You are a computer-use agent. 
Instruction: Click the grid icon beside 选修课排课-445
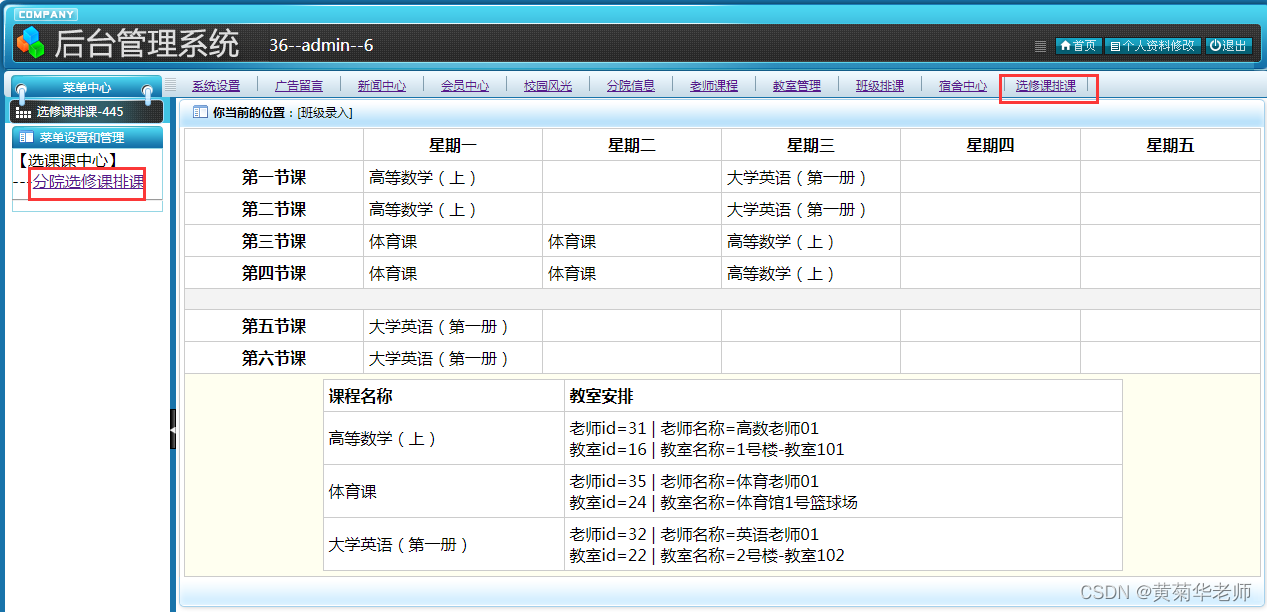click(24, 112)
